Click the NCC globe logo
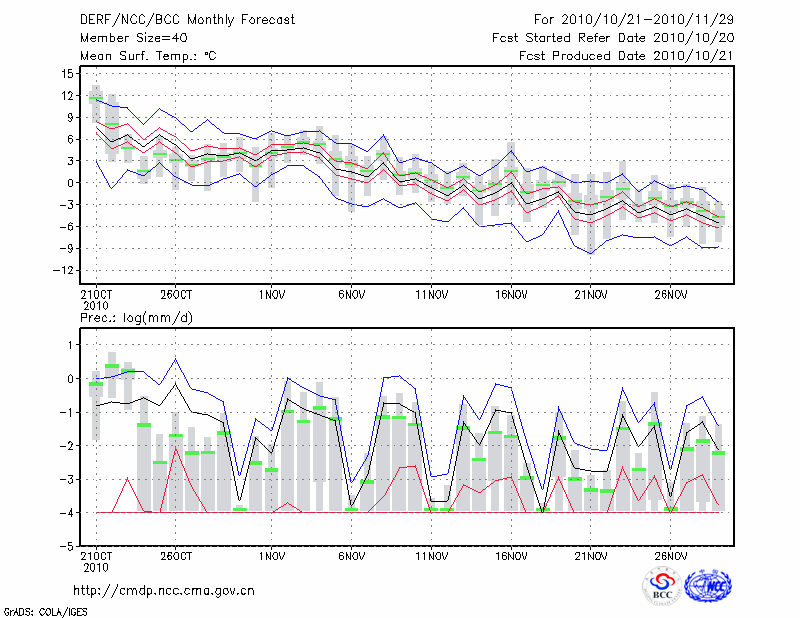Image resolution: width=800 pixels, height=618 pixels. [707, 586]
